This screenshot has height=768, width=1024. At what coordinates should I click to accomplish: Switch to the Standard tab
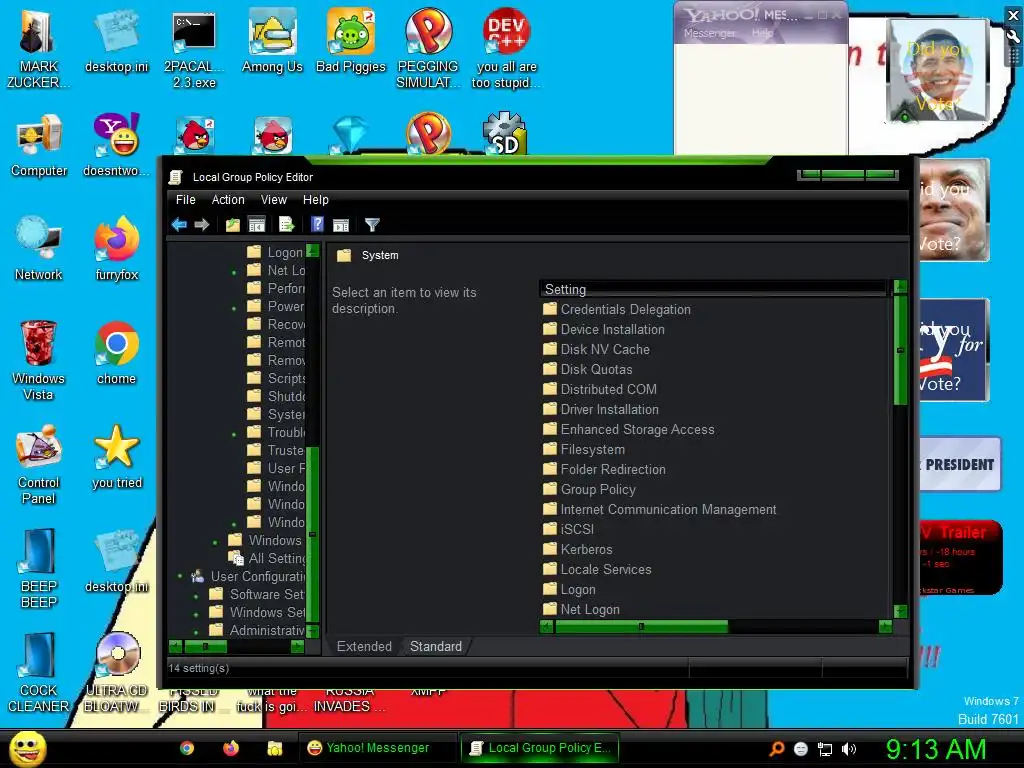tap(436, 647)
